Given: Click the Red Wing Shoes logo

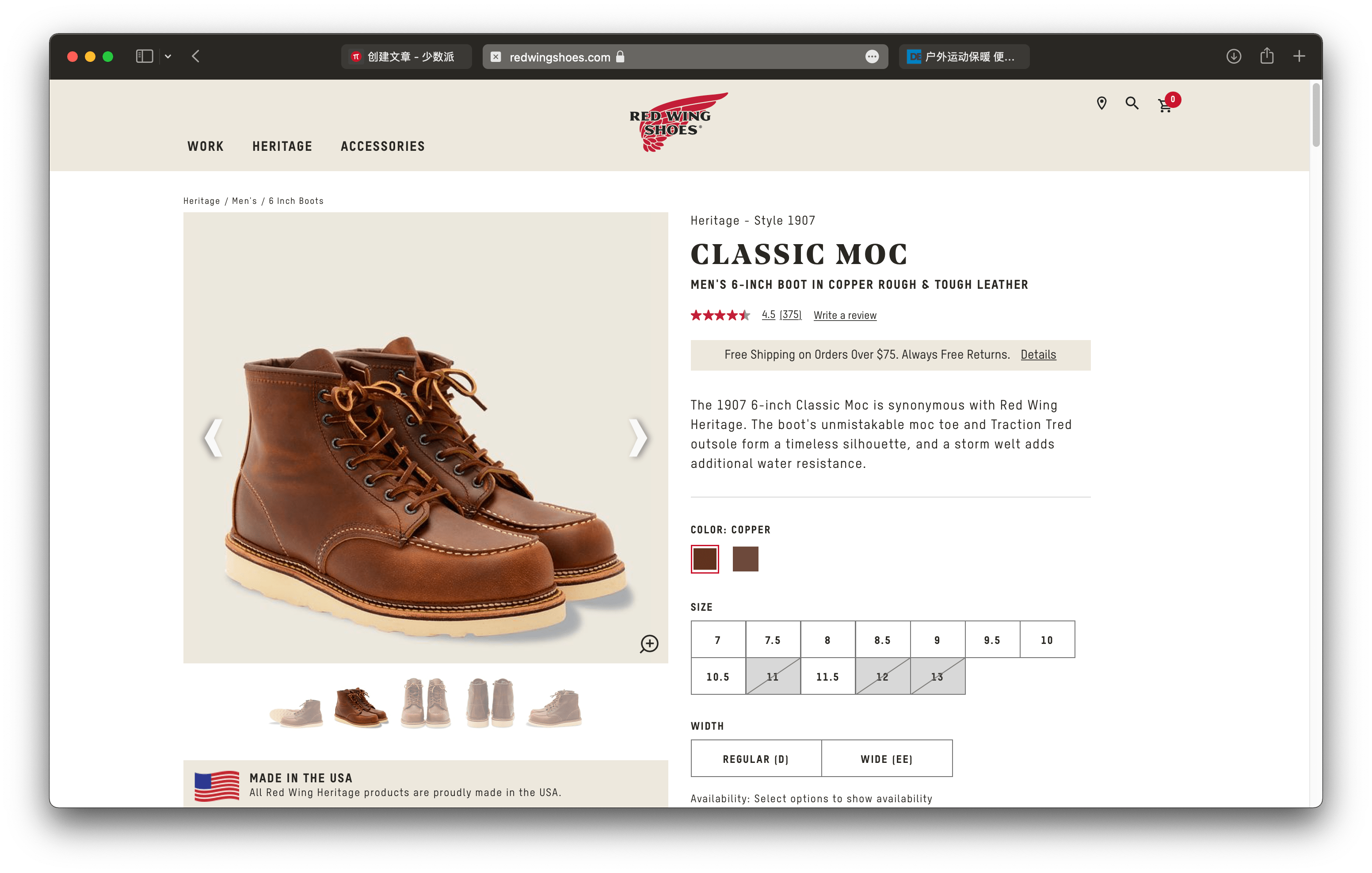Looking at the screenshot, I should coord(678,122).
